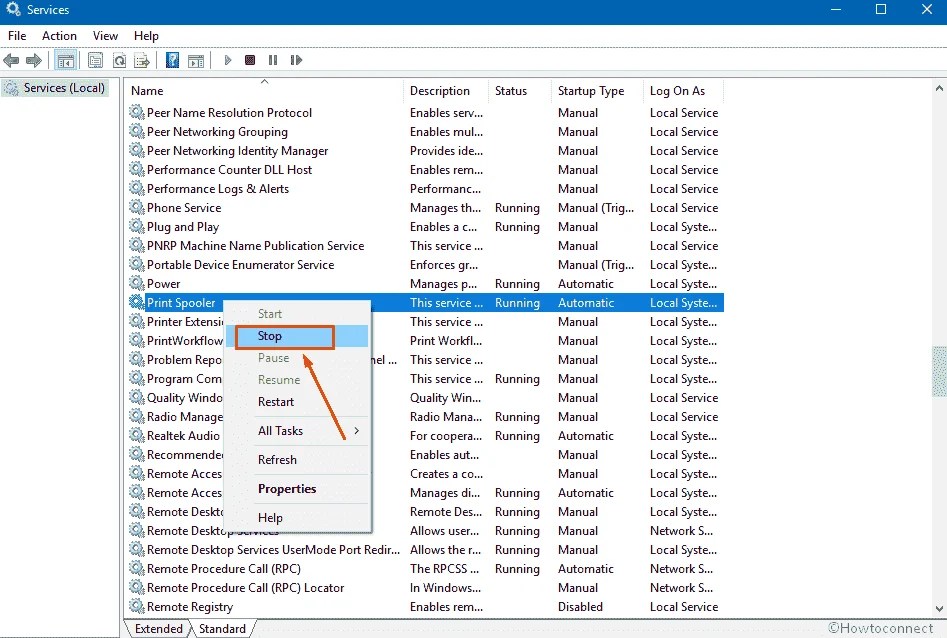
Task: Open the Action menu
Action: (x=59, y=35)
